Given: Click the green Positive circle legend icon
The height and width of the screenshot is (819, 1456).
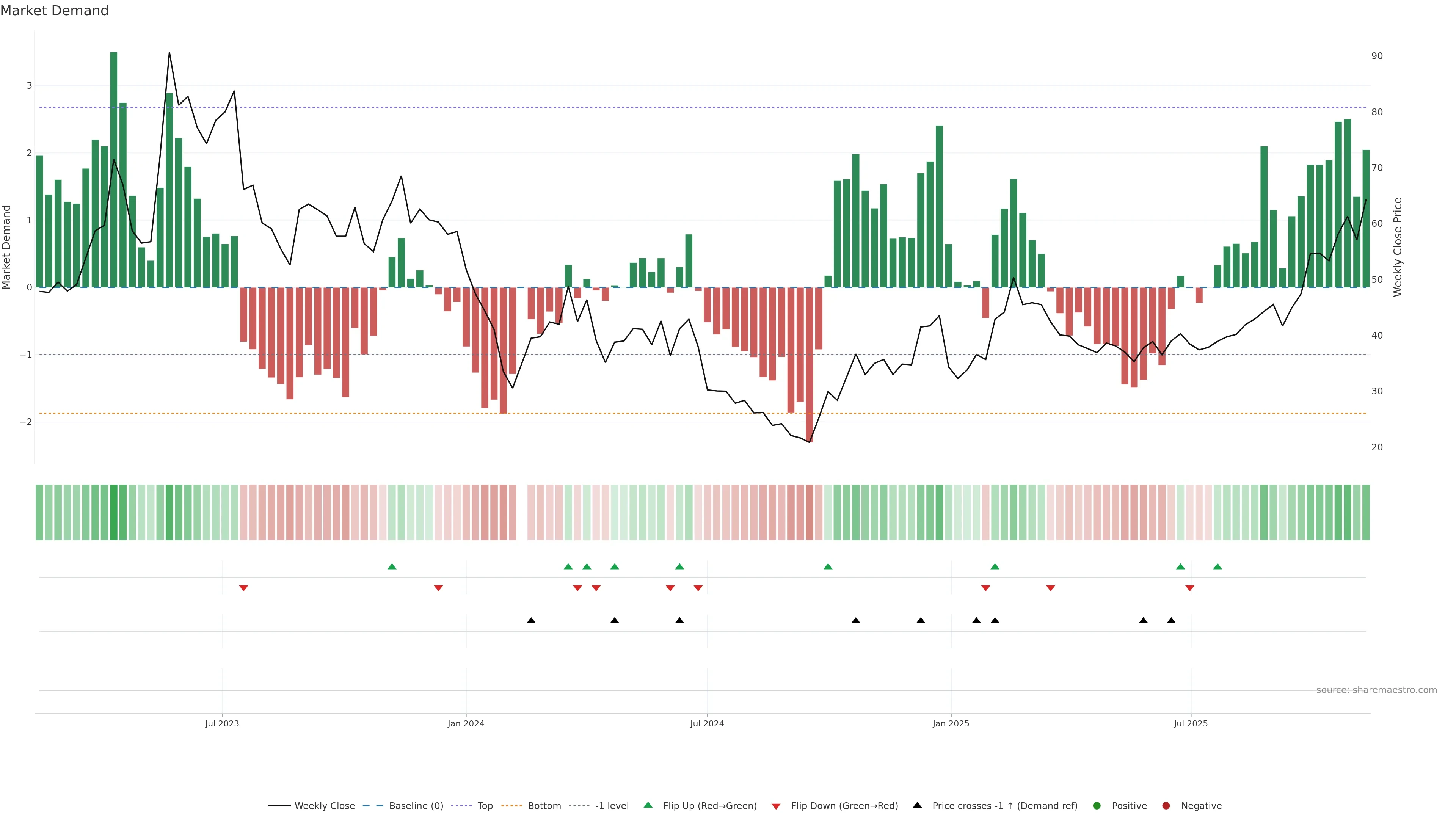Looking at the screenshot, I should point(1097,805).
